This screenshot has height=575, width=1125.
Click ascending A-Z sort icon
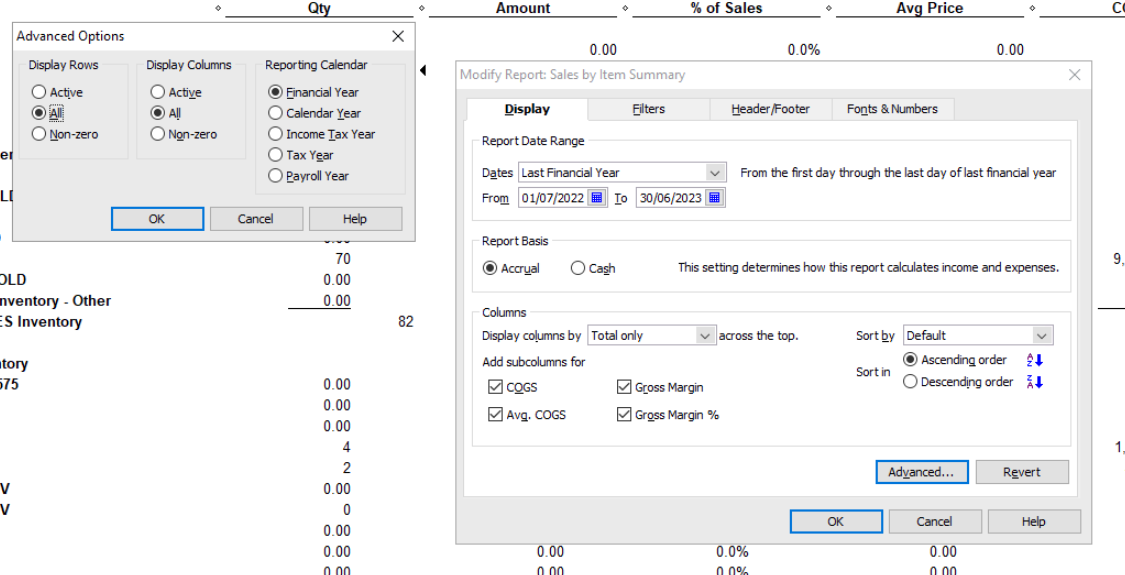1034,360
